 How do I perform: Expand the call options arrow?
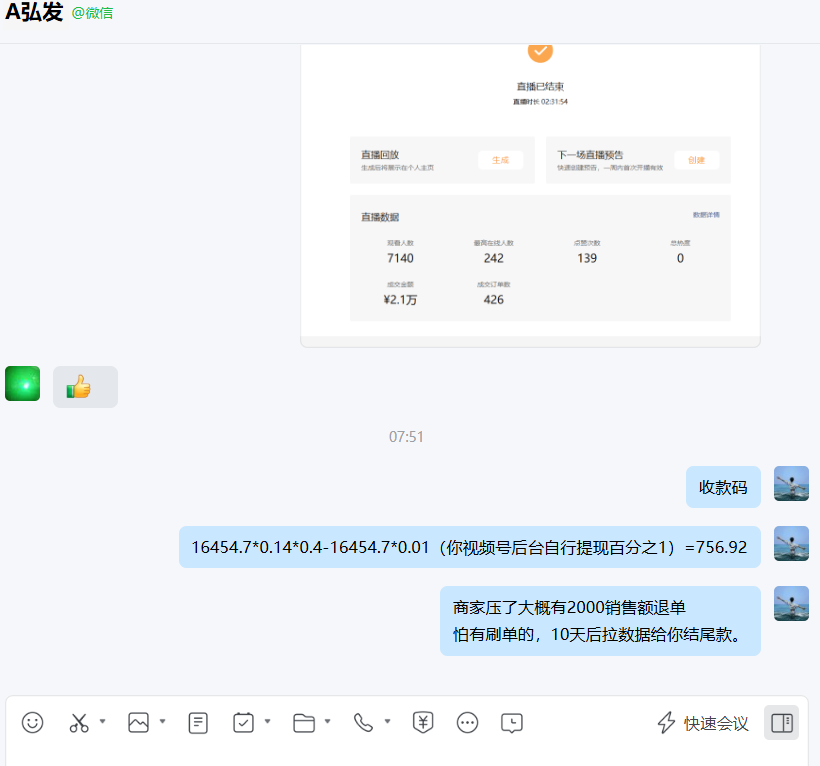388,721
